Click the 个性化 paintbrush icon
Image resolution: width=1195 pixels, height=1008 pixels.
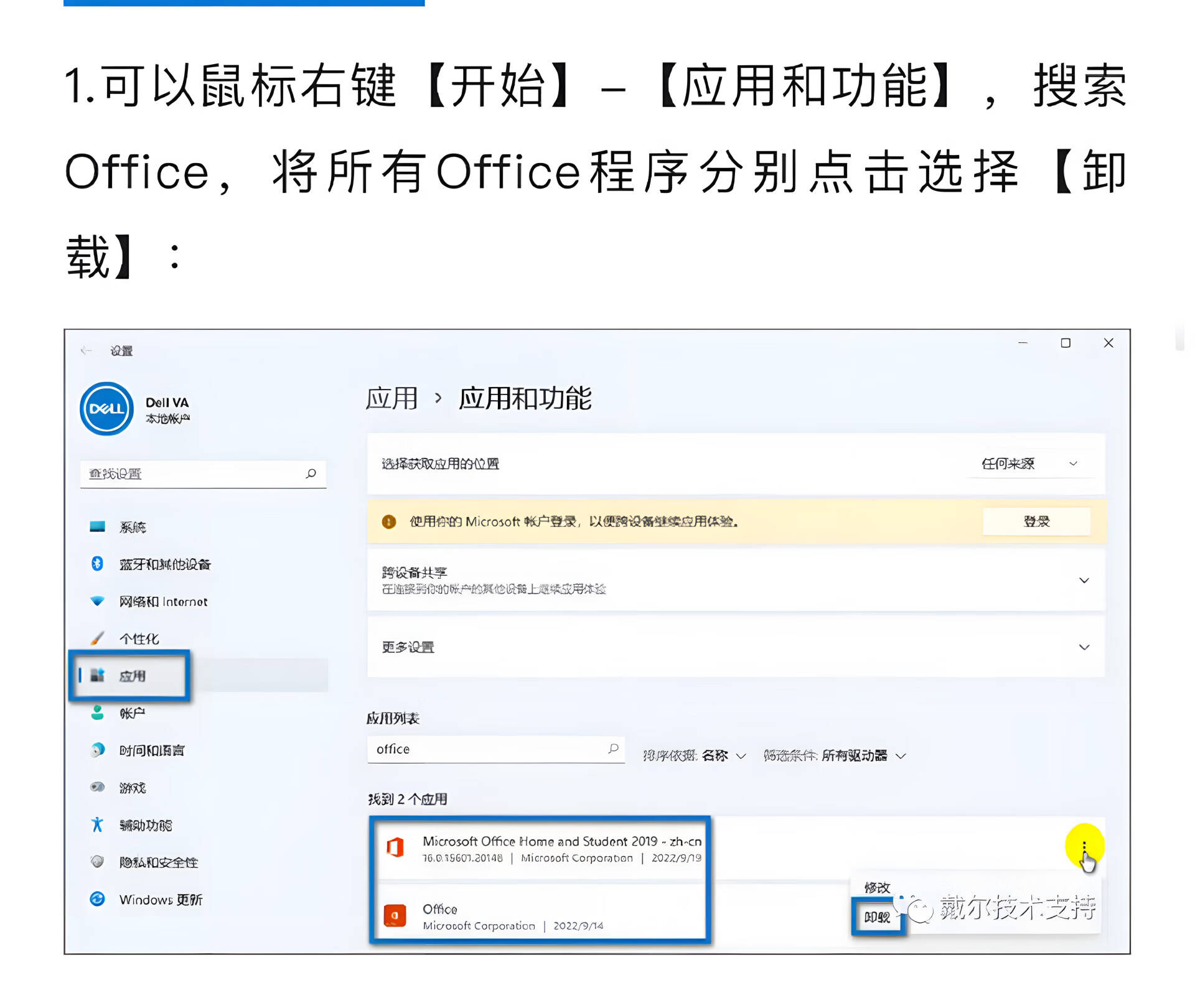(97, 638)
